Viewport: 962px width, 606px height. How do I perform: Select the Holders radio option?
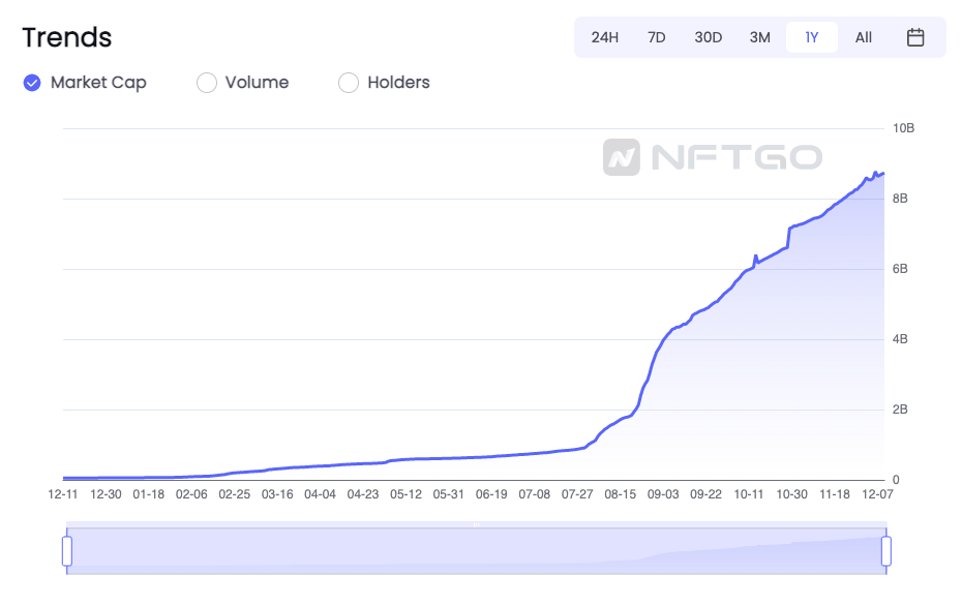348,83
